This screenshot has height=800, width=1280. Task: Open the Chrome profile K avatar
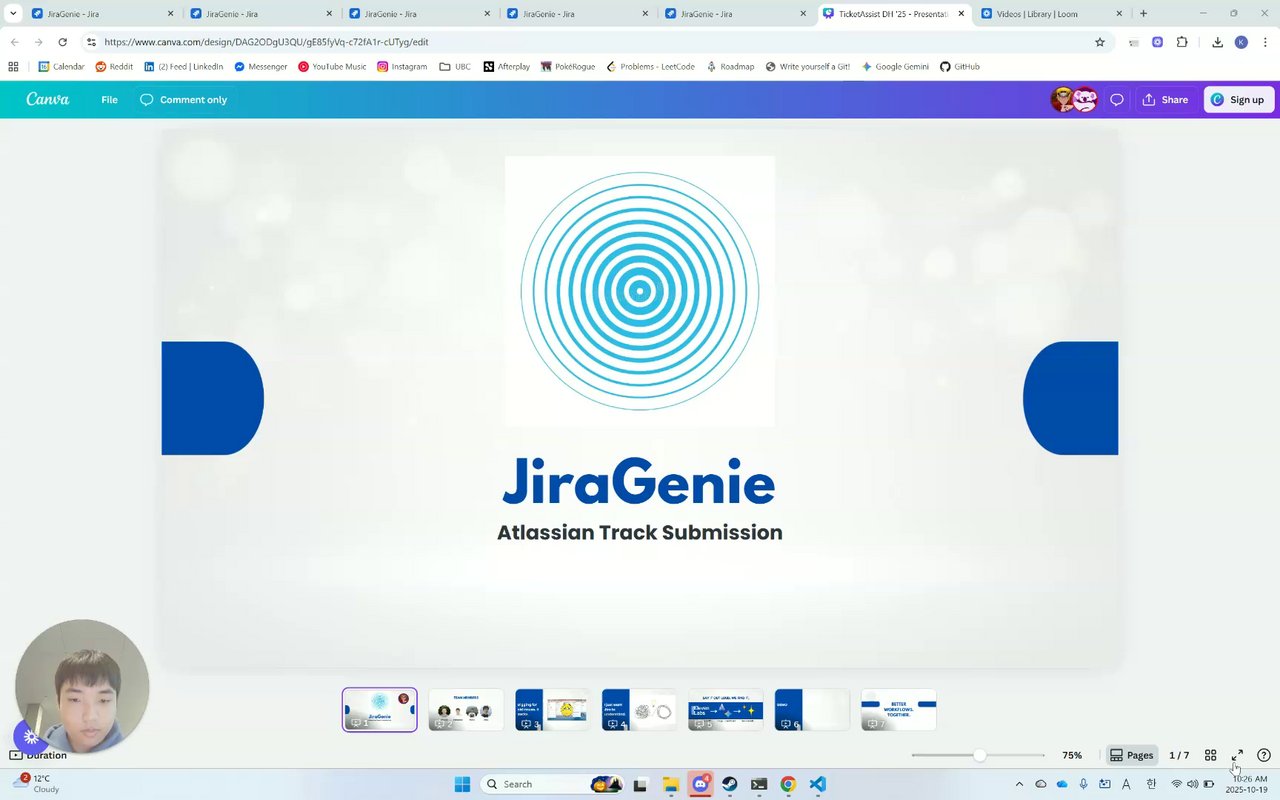point(1241,42)
